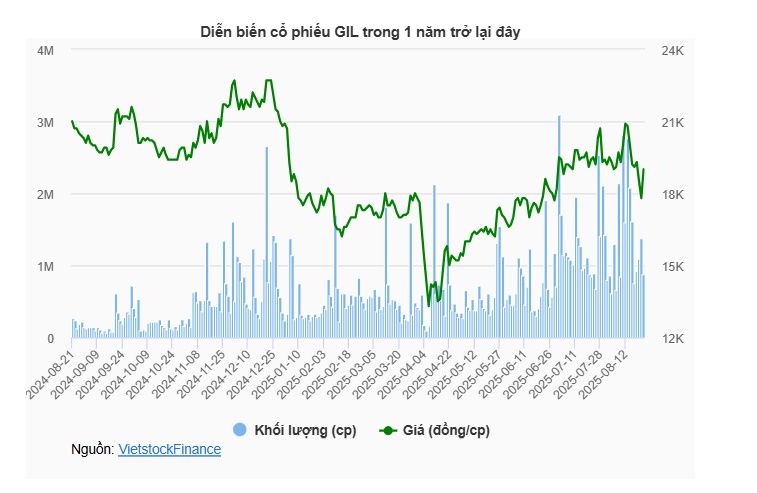Click the 24K price axis label
Image resolution: width=757 pixels, height=493 pixels.
coord(672,50)
